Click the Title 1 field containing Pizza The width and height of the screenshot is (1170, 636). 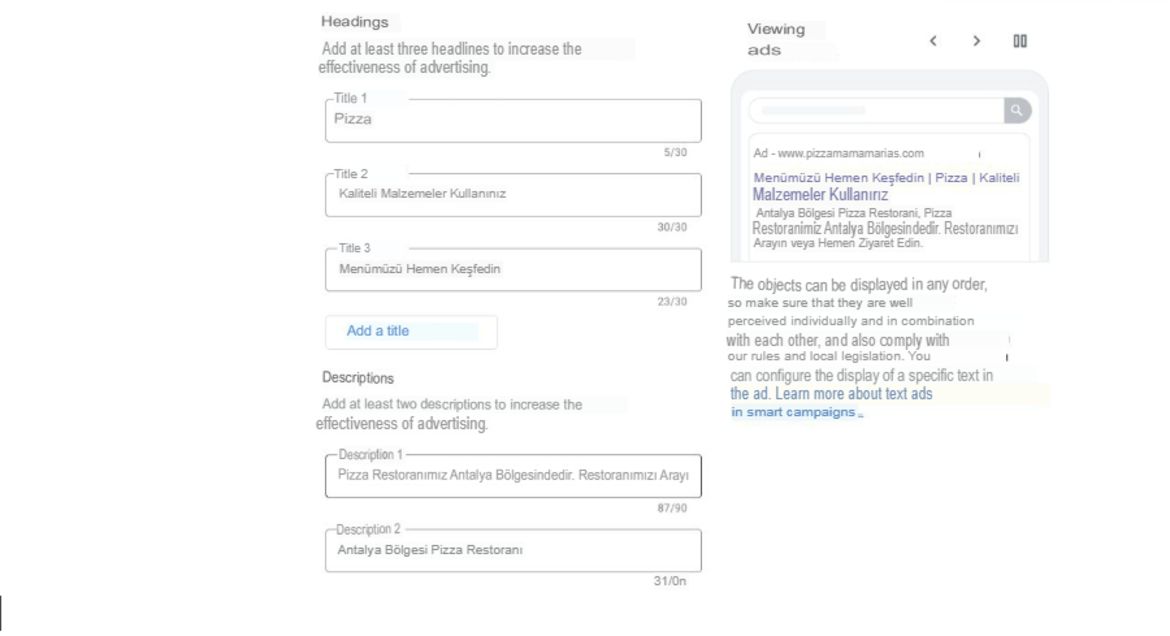click(x=513, y=120)
